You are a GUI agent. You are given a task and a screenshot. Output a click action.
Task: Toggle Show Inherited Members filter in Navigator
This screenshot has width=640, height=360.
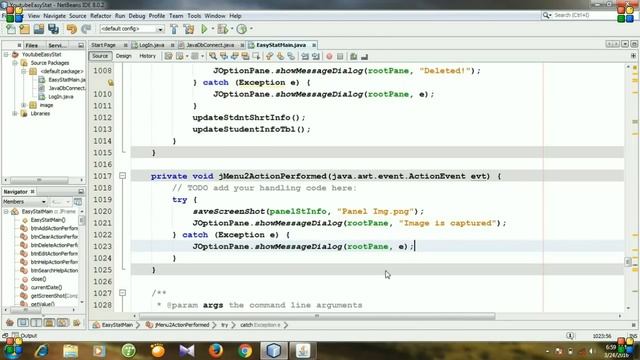pyautogui.click(x=10, y=323)
